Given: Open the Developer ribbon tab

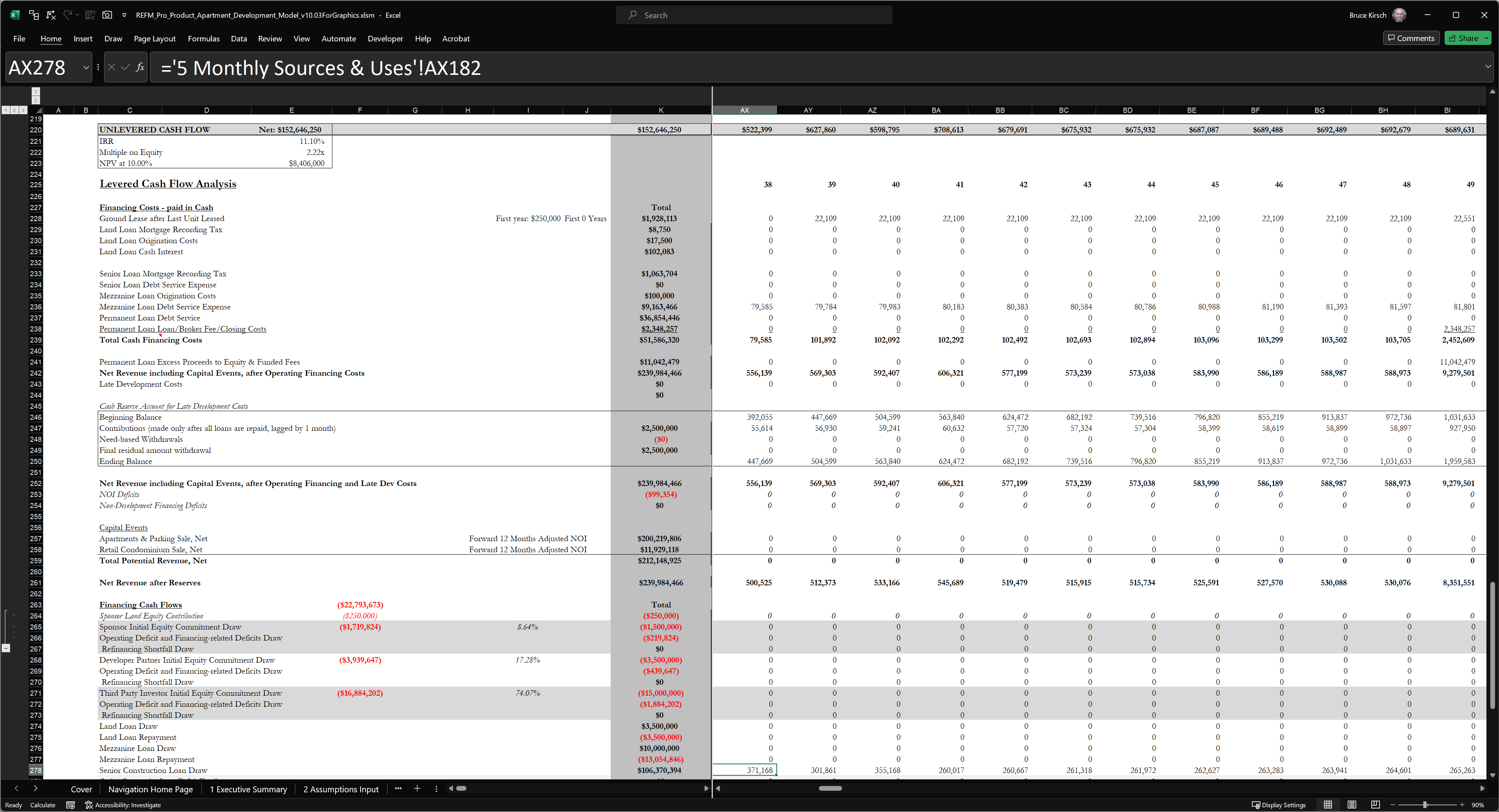Looking at the screenshot, I should [385, 38].
